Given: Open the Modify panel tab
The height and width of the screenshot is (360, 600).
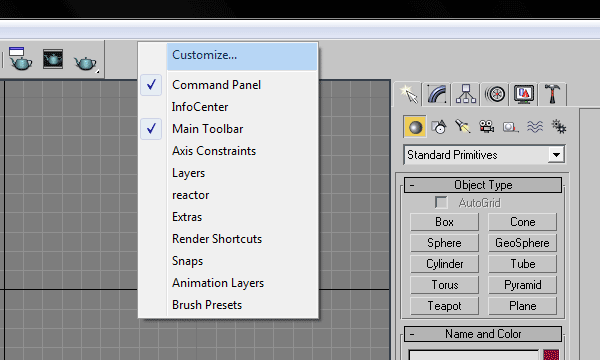Looking at the screenshot, I should click(437, 94).
